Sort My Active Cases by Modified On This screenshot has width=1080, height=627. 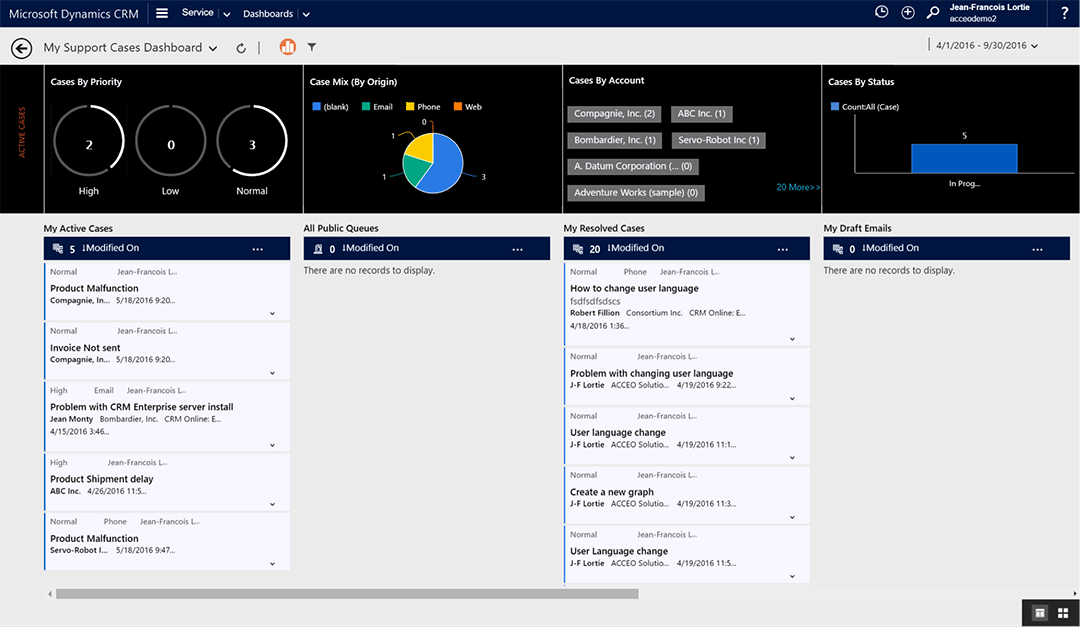110,248
